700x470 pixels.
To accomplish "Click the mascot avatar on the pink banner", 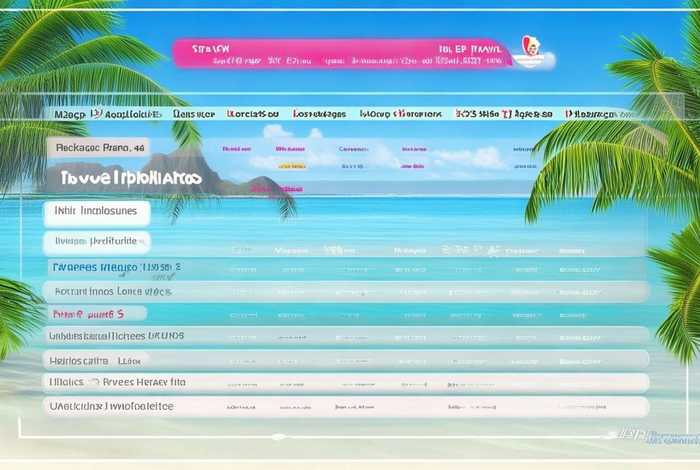I will coord(530,50).
